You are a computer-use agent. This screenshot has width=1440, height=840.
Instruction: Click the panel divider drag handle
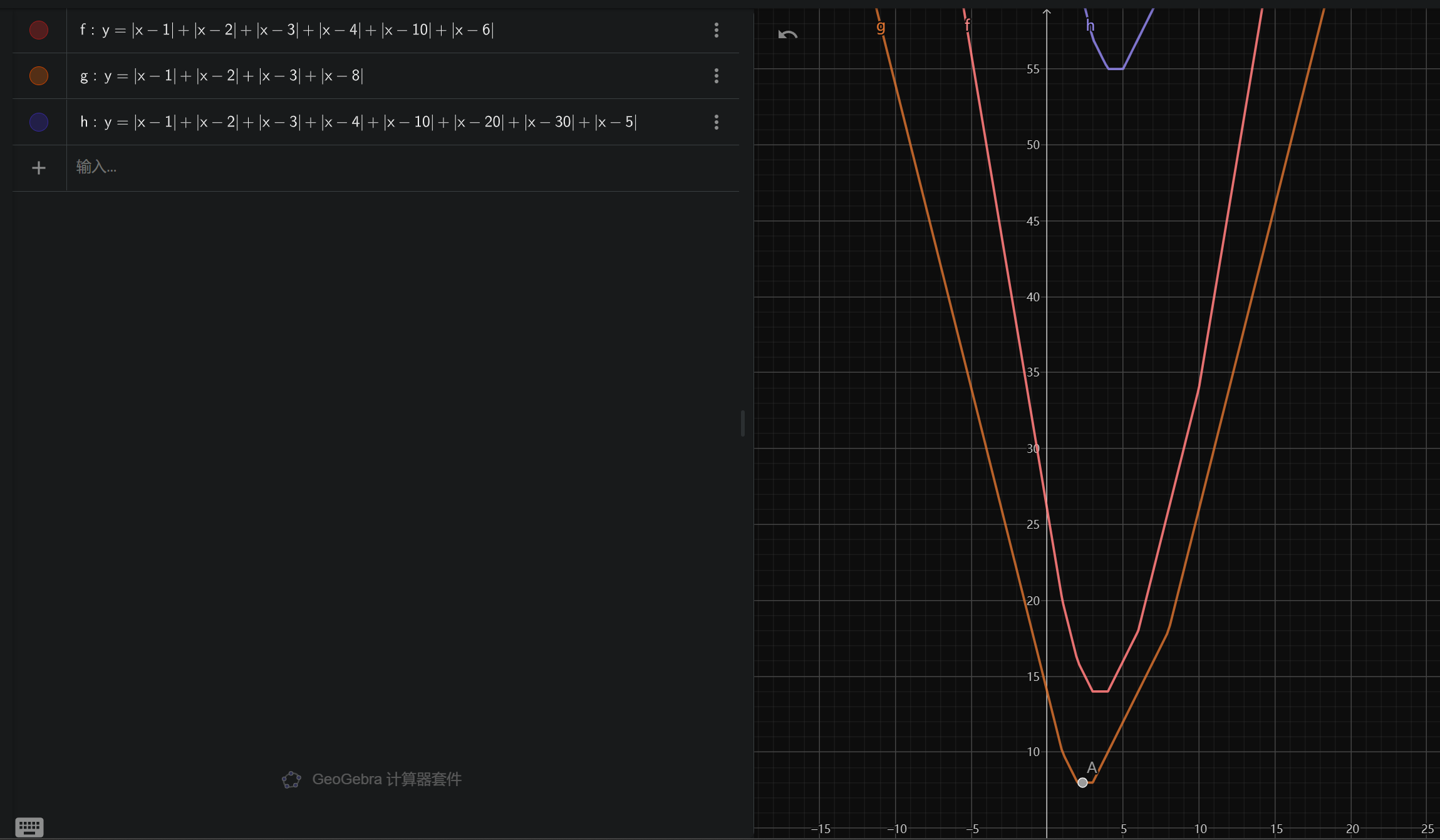tap(743, 423)
